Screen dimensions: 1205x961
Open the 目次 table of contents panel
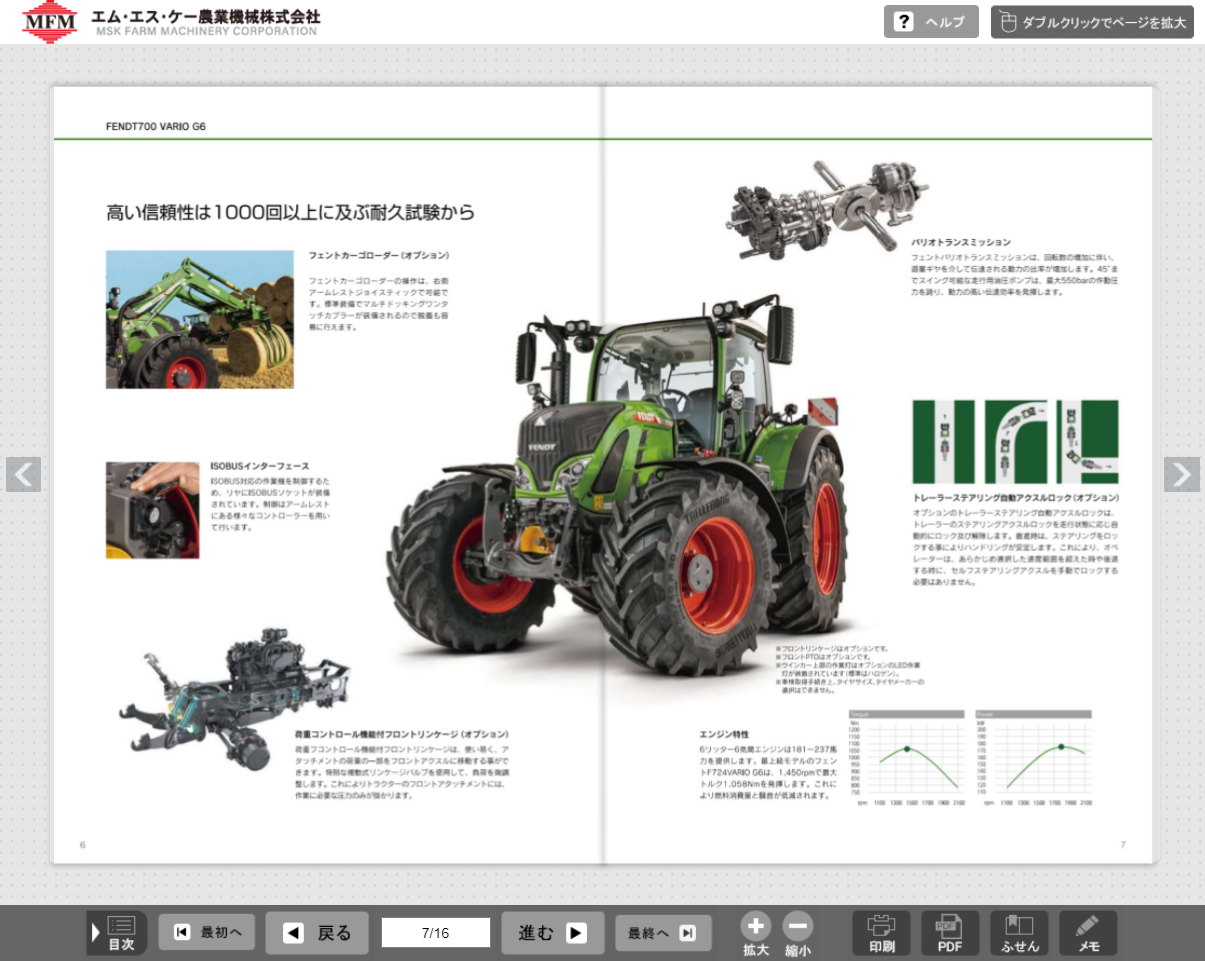(117, 933)
